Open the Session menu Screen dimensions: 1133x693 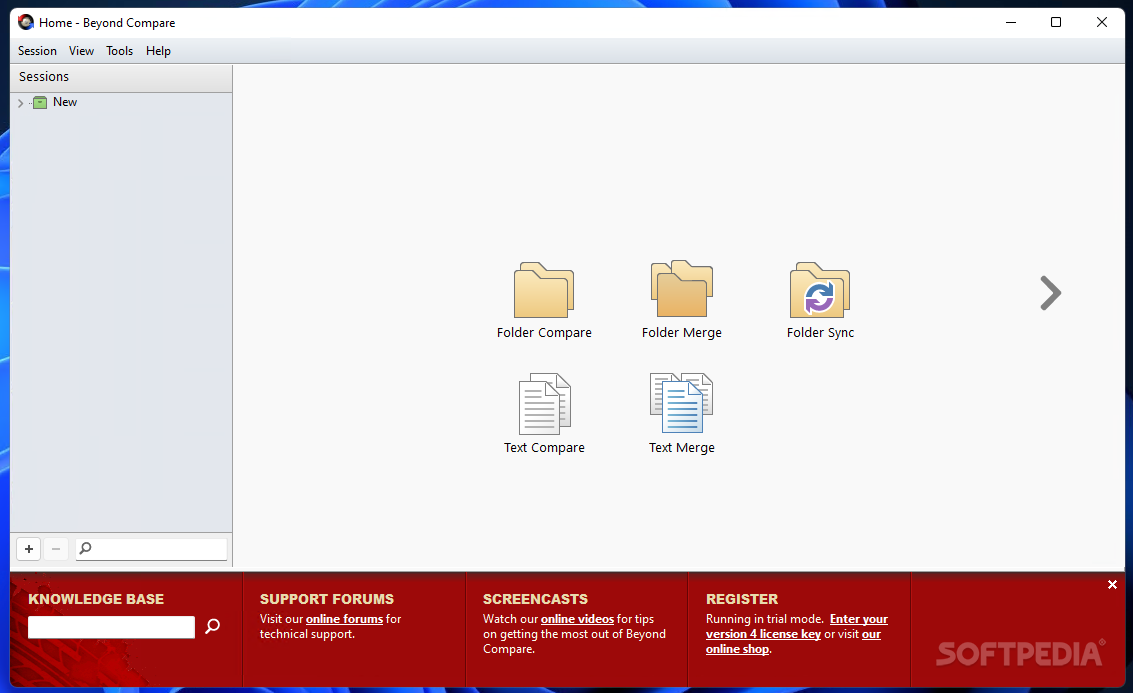point(37,51)
